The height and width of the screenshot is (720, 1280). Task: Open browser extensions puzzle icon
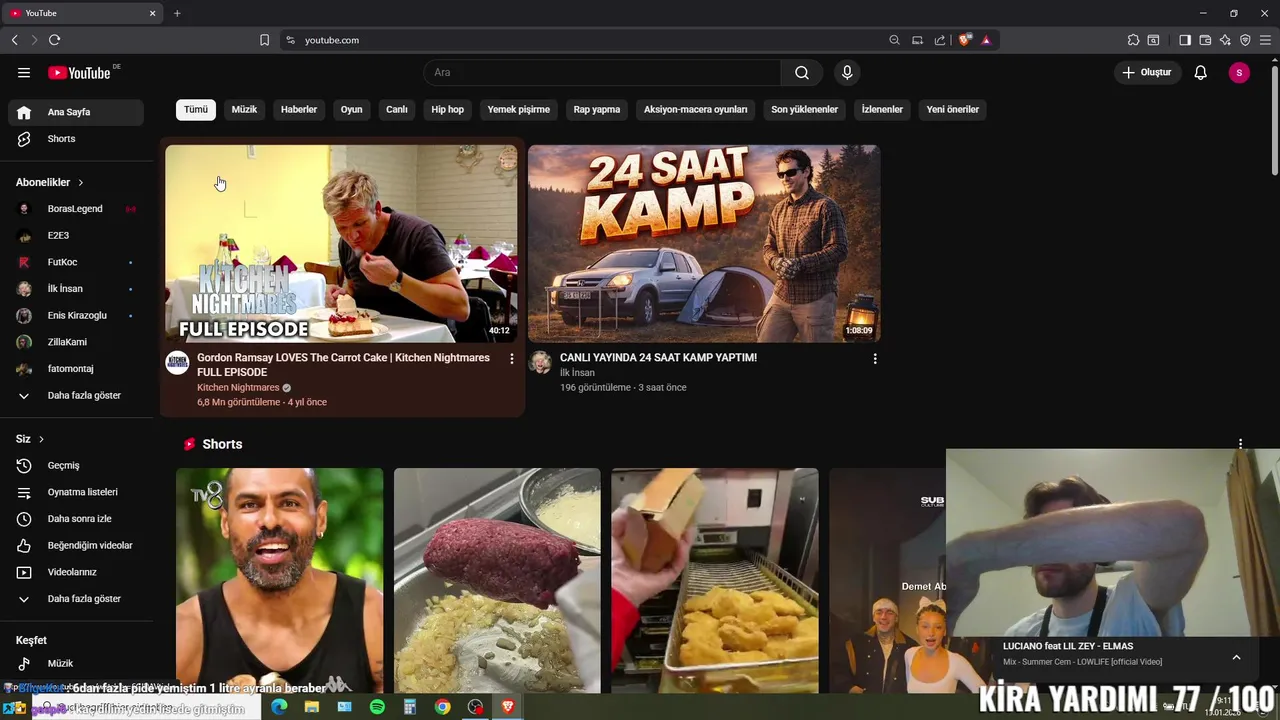pyautogui.click(x=1133, y=40)
